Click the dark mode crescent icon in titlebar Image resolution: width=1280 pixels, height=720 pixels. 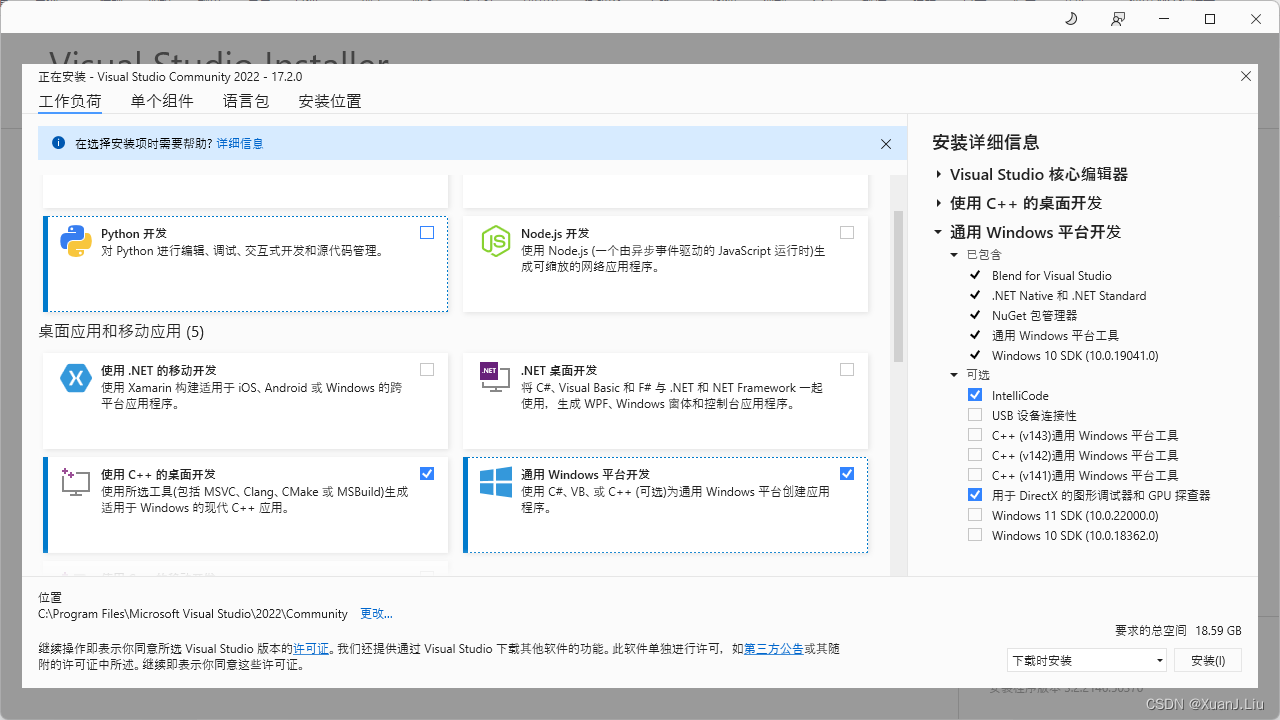coord(1070,18)
